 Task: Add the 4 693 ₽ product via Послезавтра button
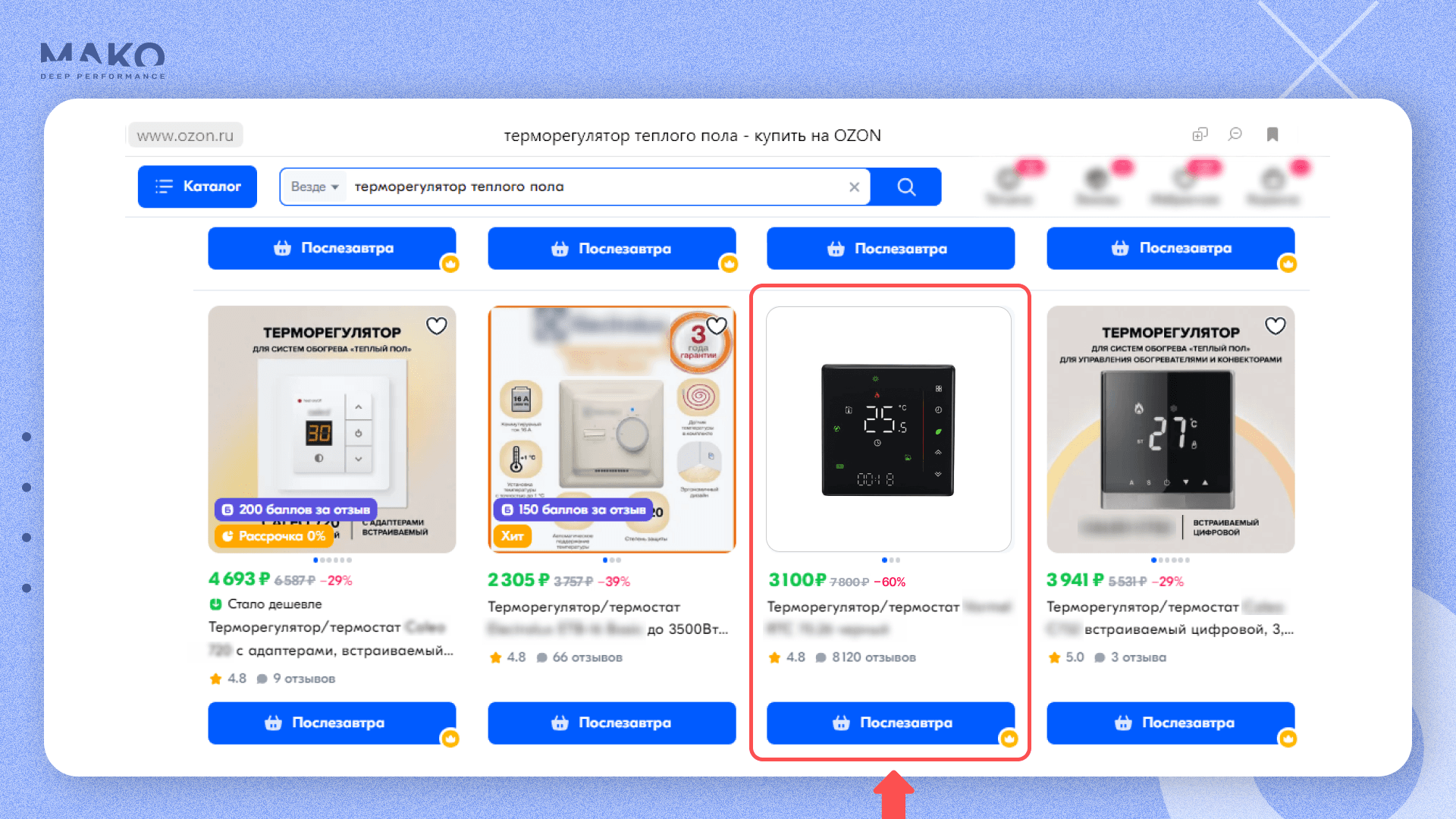coord(331,723)
